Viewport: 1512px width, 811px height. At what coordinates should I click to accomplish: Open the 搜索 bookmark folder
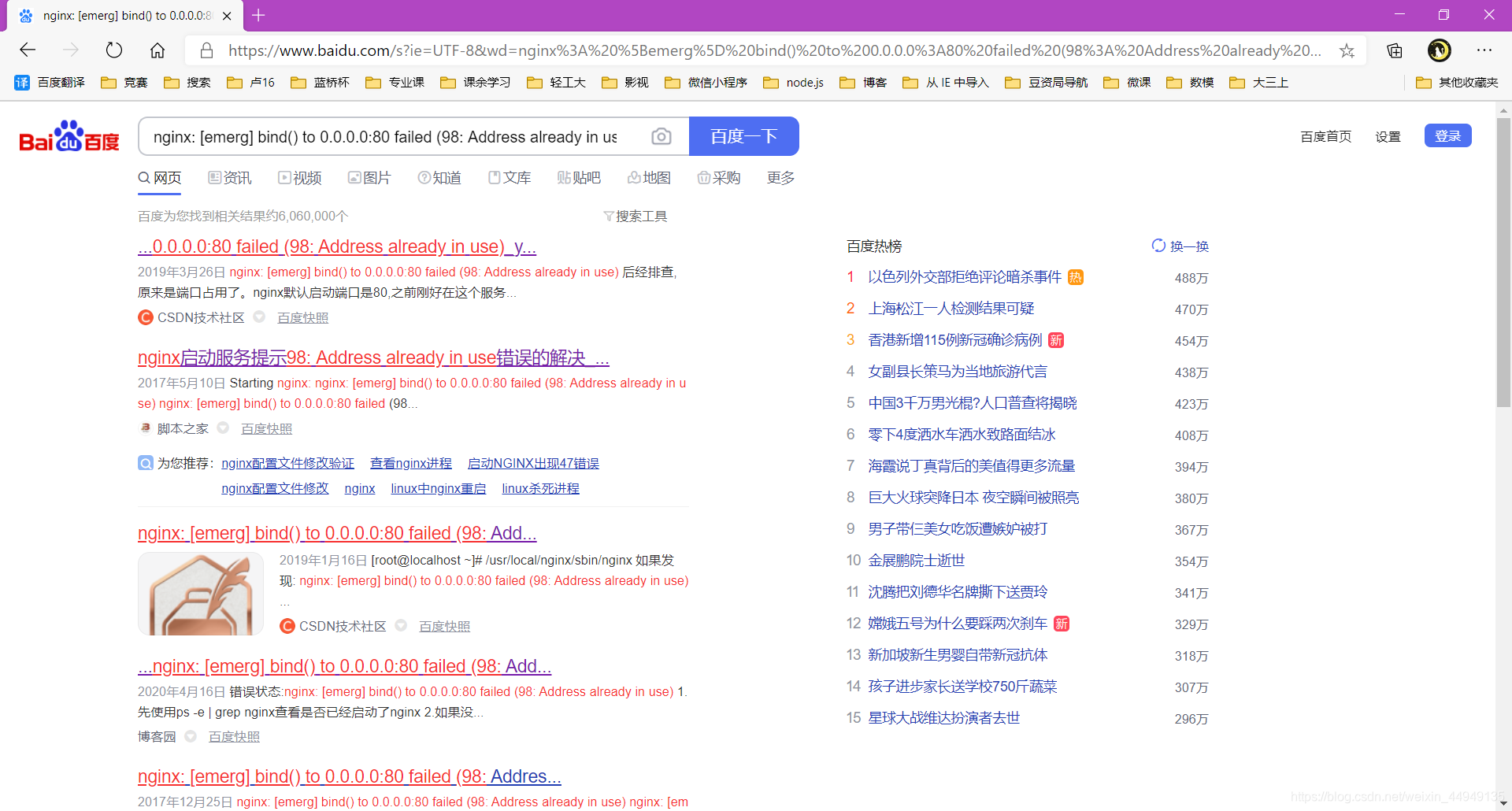(x=187, y=83)
